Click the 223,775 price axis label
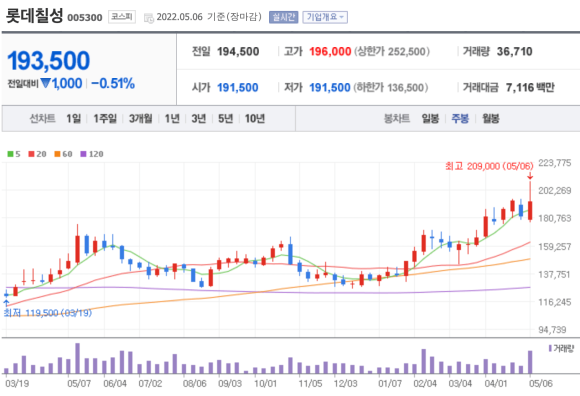The width and height of the screenshot is (580, 396). 554,163
